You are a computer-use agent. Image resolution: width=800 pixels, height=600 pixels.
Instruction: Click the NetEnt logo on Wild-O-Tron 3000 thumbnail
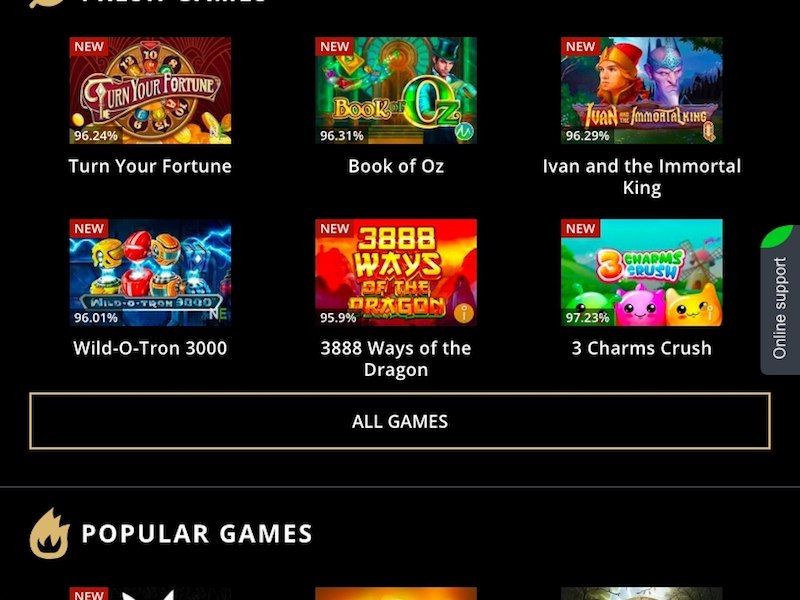click(x=219, y=314)
